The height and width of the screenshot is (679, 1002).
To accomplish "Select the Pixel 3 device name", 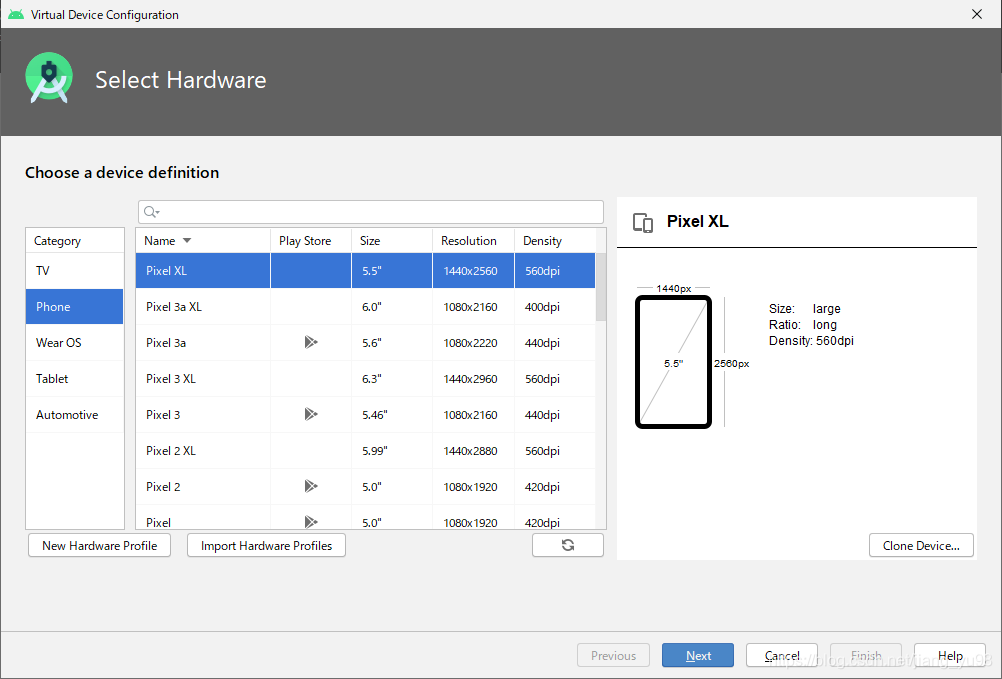I will [163, 415].
